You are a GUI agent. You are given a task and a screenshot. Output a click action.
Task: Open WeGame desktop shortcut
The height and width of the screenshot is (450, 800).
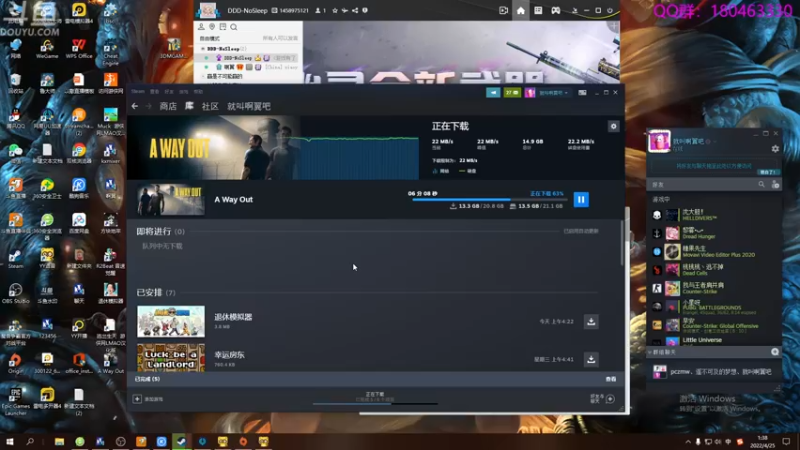pyautogui.click(x=47, y=48)
